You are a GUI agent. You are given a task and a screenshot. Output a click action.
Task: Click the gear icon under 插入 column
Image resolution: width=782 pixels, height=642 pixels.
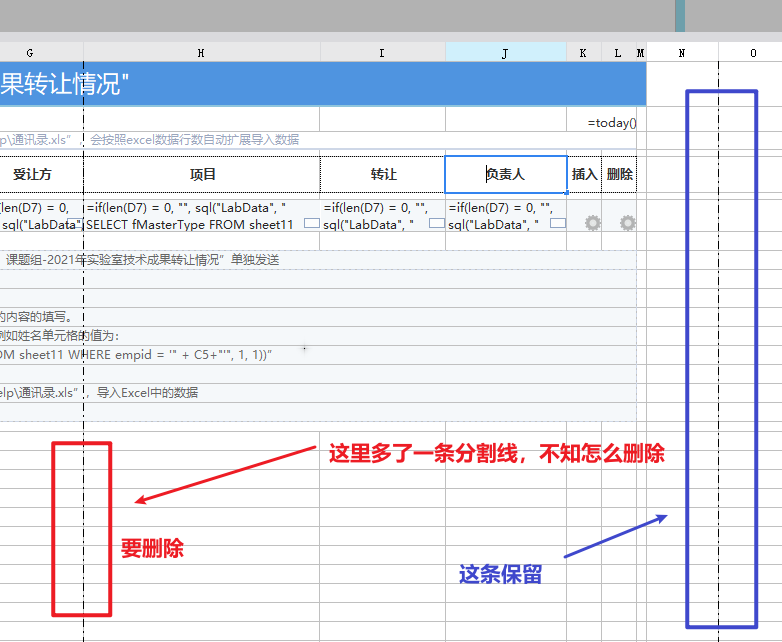(x=592, y=223)
